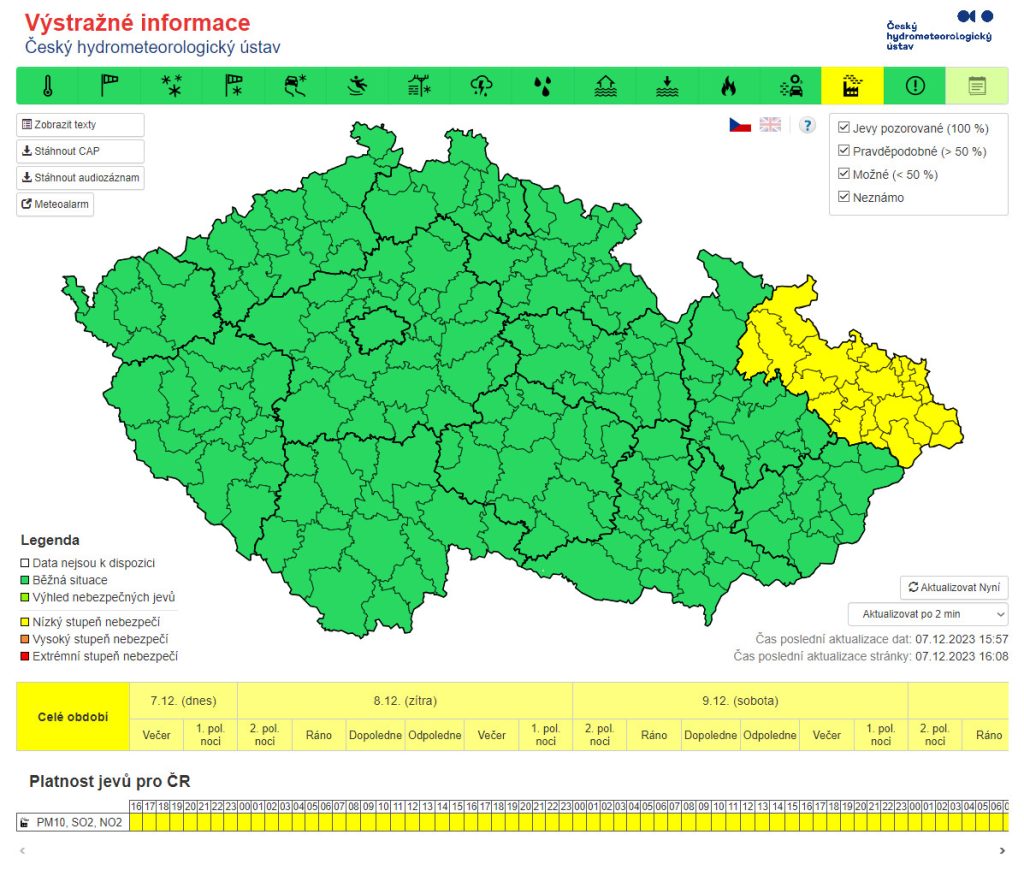
Task: Toggle the 'Pravděpodobné (> 50 %)' checkbox
Action: coord(844,151)
